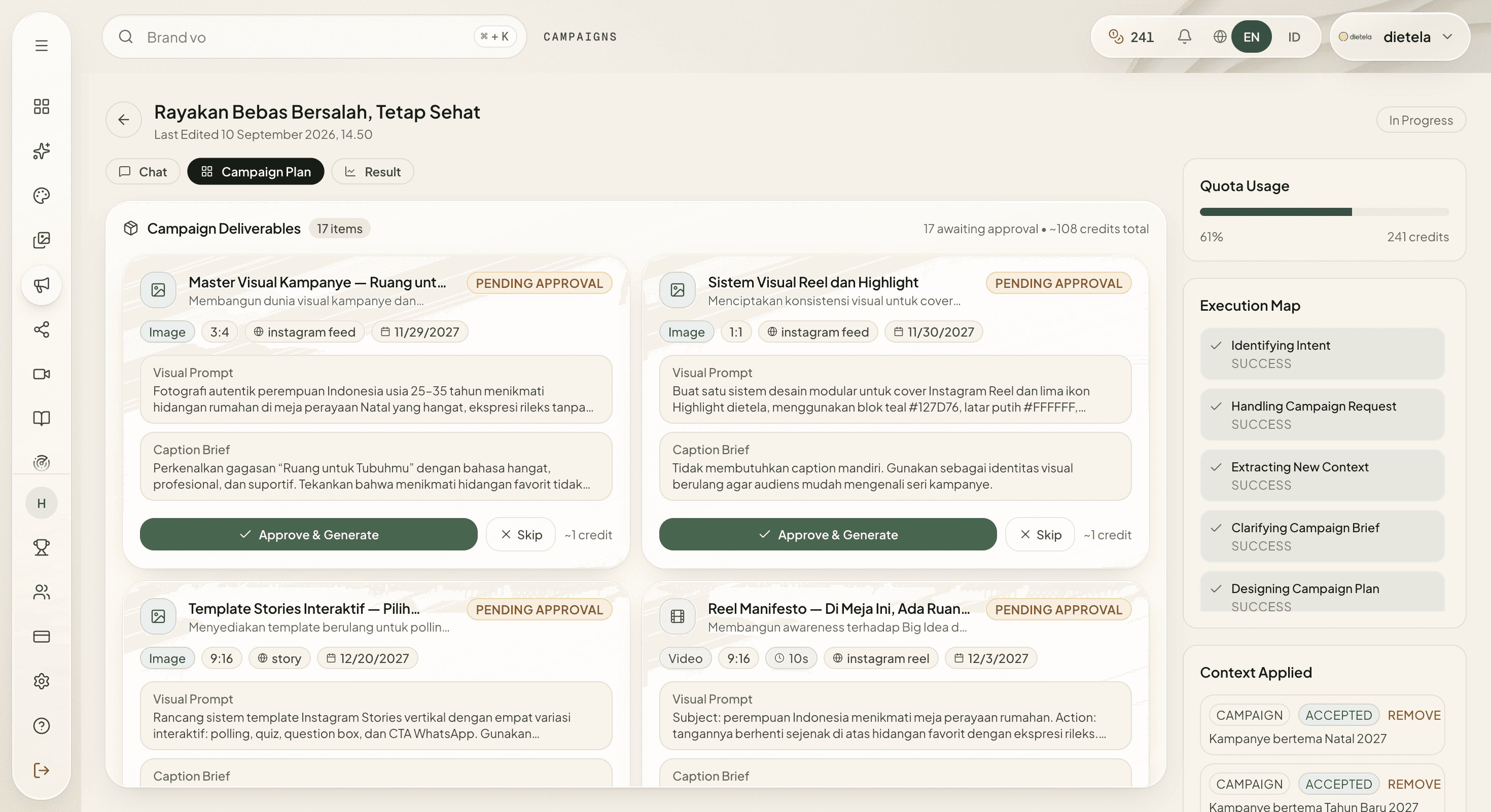Viewport: 1491px width, 812px height.
Task: Open the color palette icon in the sidebar
Action: [41, 196]
